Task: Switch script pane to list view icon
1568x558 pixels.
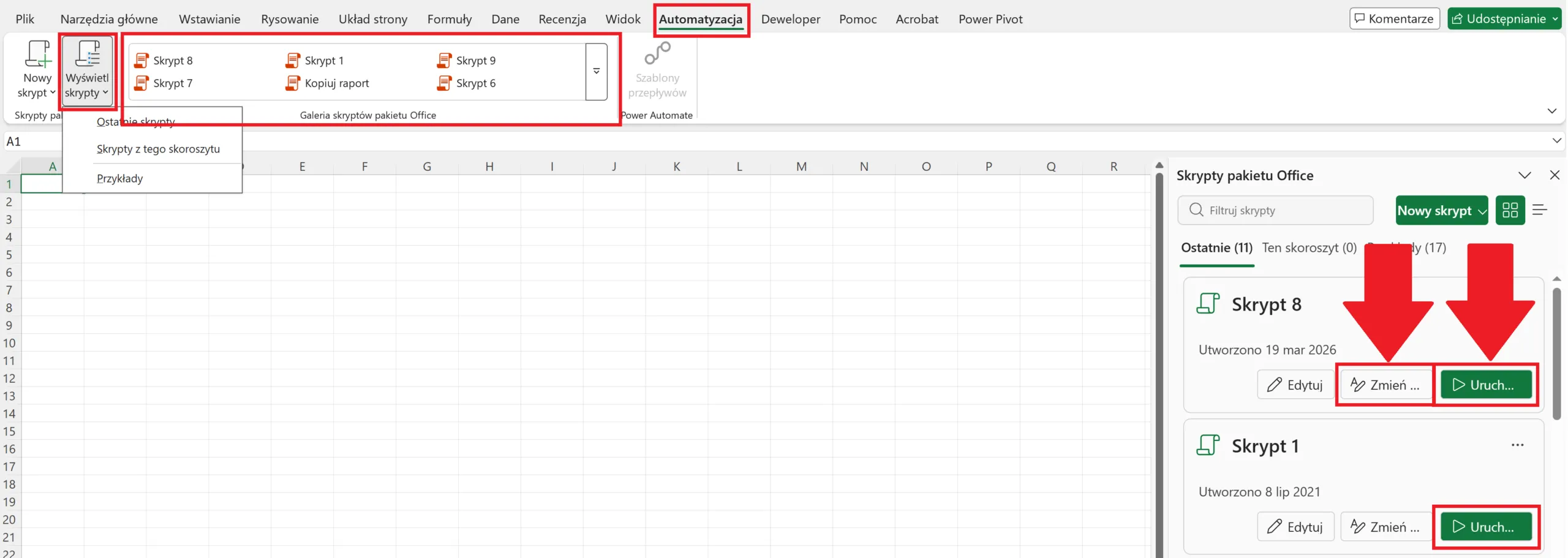Action: click(x=1540, y=211)
